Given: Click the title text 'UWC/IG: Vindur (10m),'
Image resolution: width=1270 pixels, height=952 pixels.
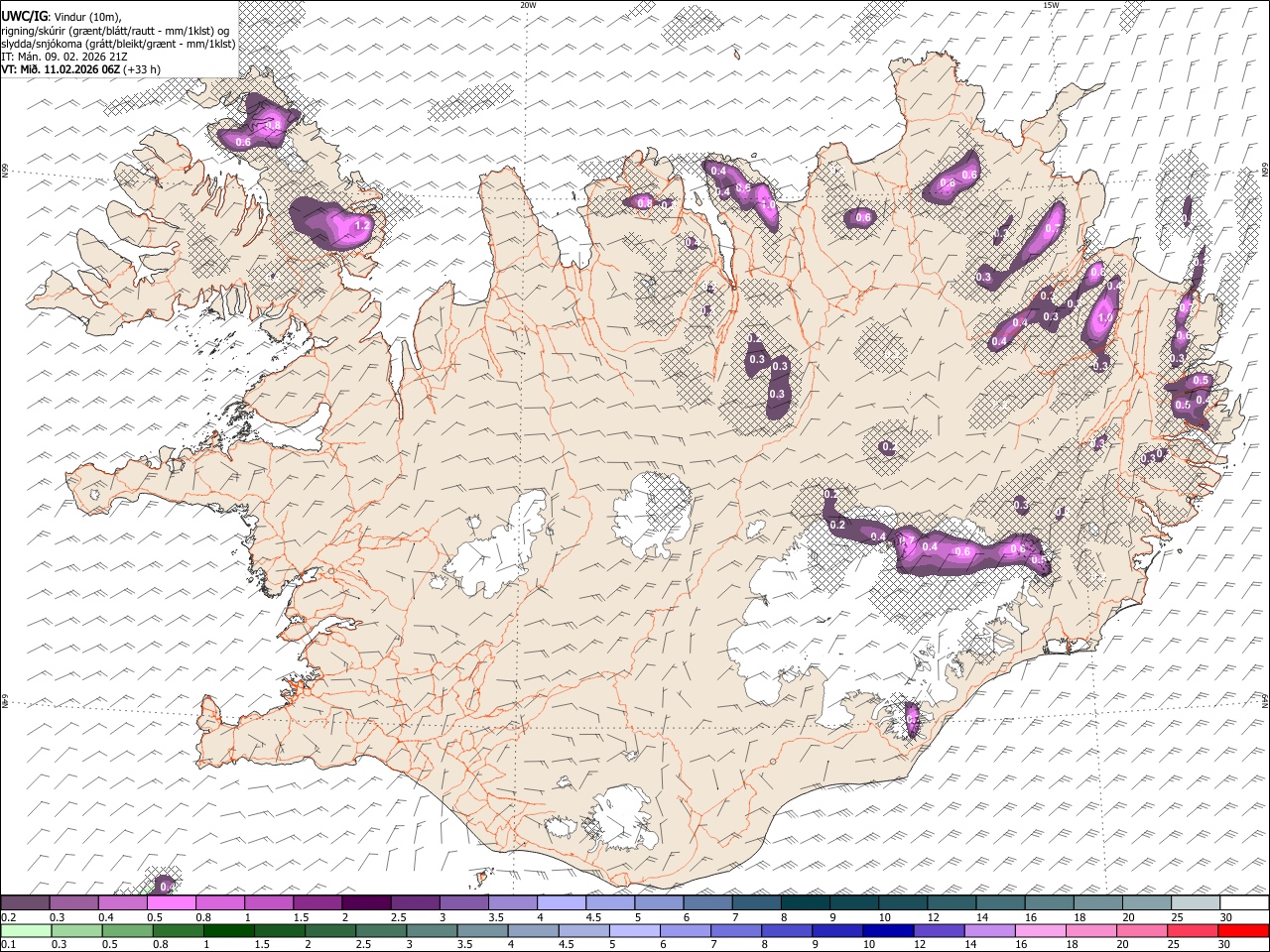Looking at the screenshot, I should click(x=61, y=16).
